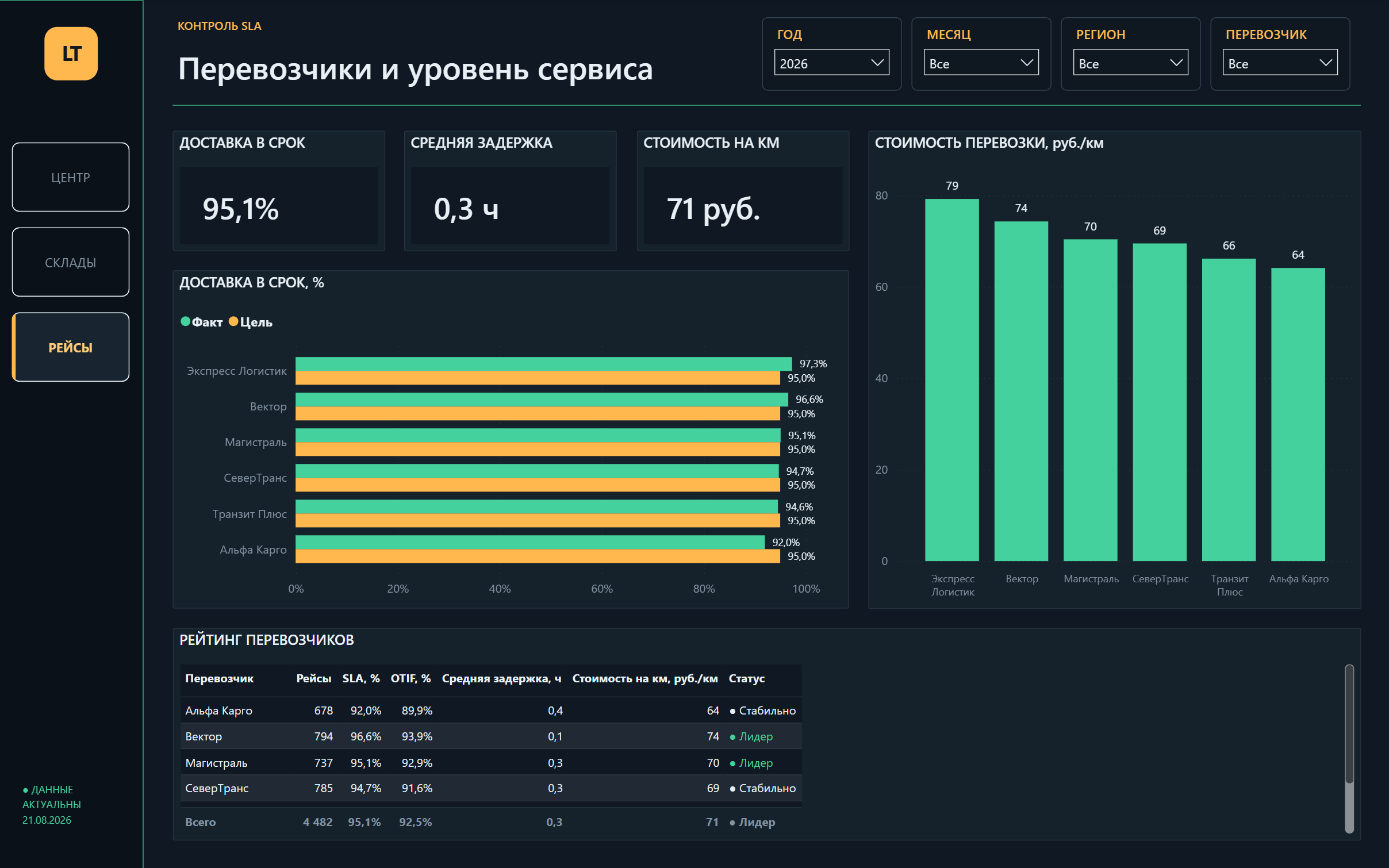
Task: Expand the Перевозчик filter dropdown
Action: [1280, 63]
